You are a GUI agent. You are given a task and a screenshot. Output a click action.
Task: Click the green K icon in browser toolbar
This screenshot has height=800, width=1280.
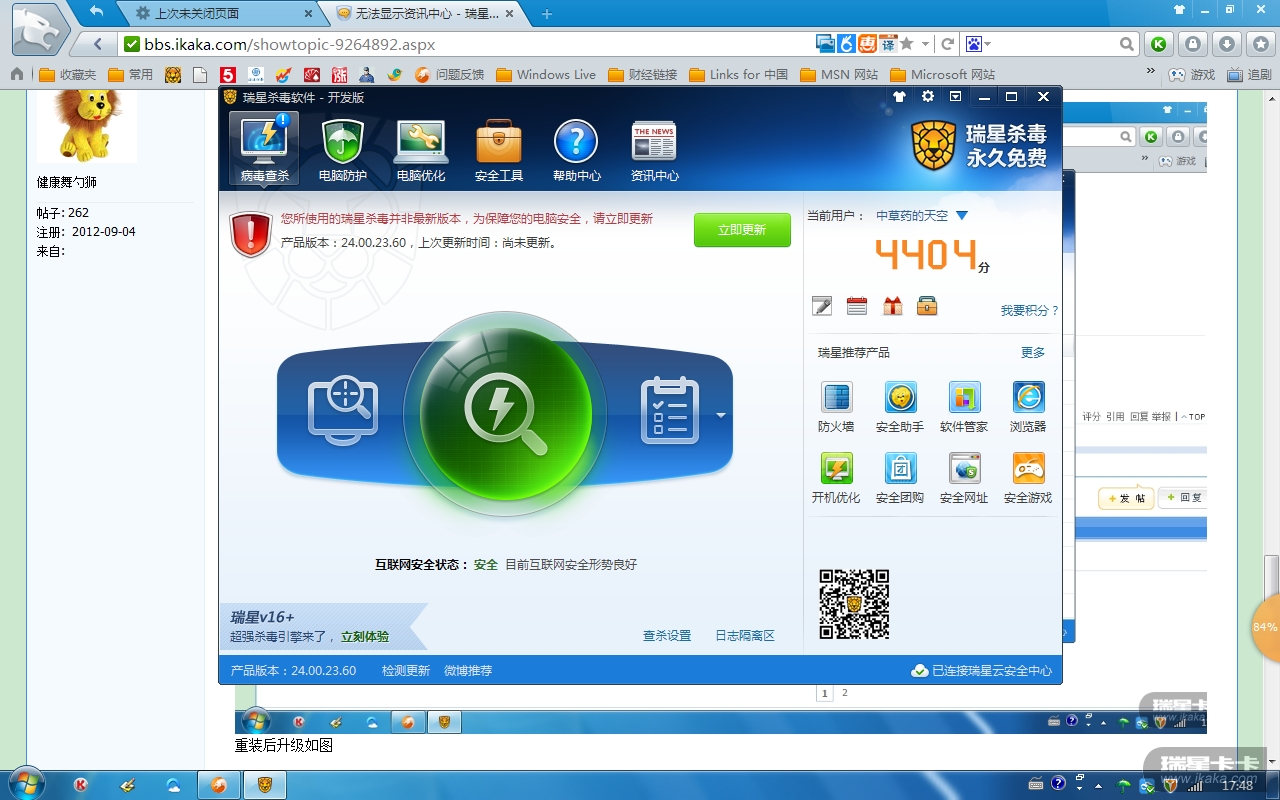click(1158, 44)
